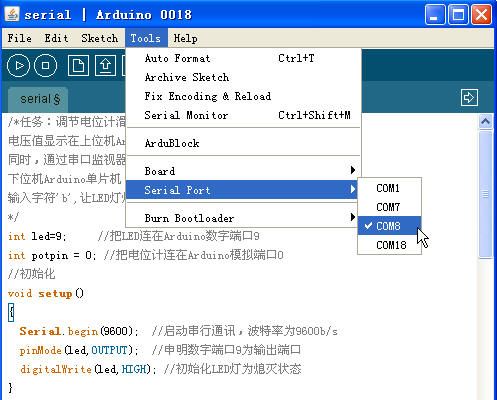Open ArduBlock from Tools menu
This screenshot has width=497, height=400.
(243, 143)
